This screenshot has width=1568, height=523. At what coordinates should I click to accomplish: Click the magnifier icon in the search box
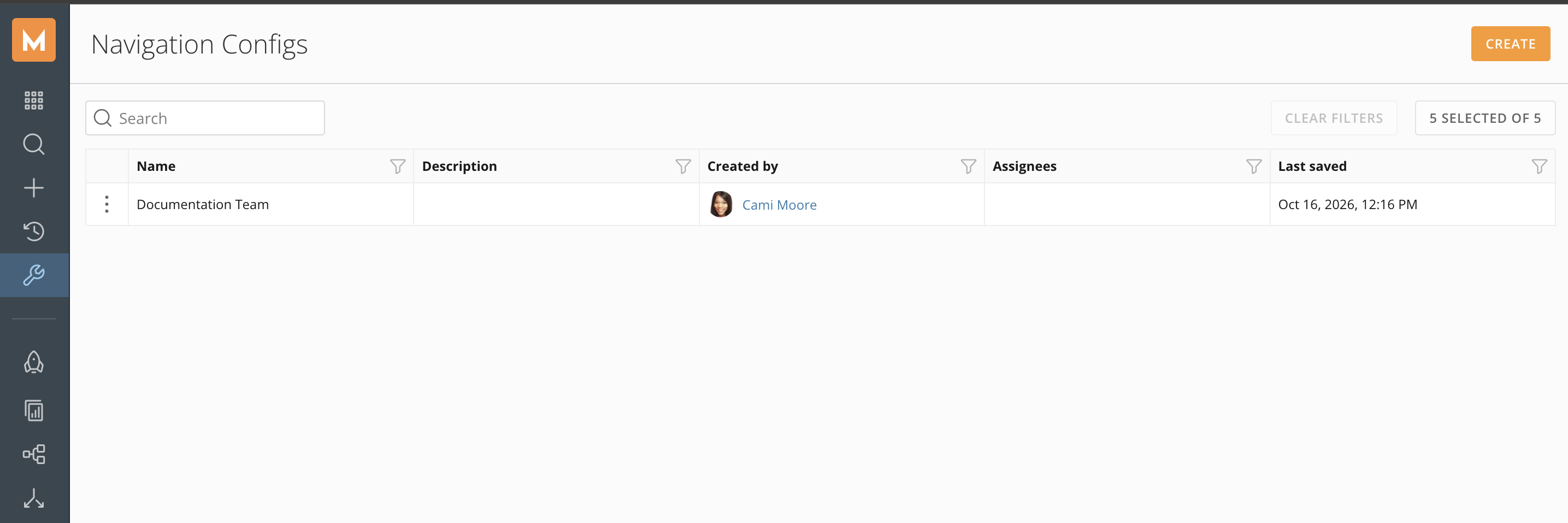coord(103,118)
